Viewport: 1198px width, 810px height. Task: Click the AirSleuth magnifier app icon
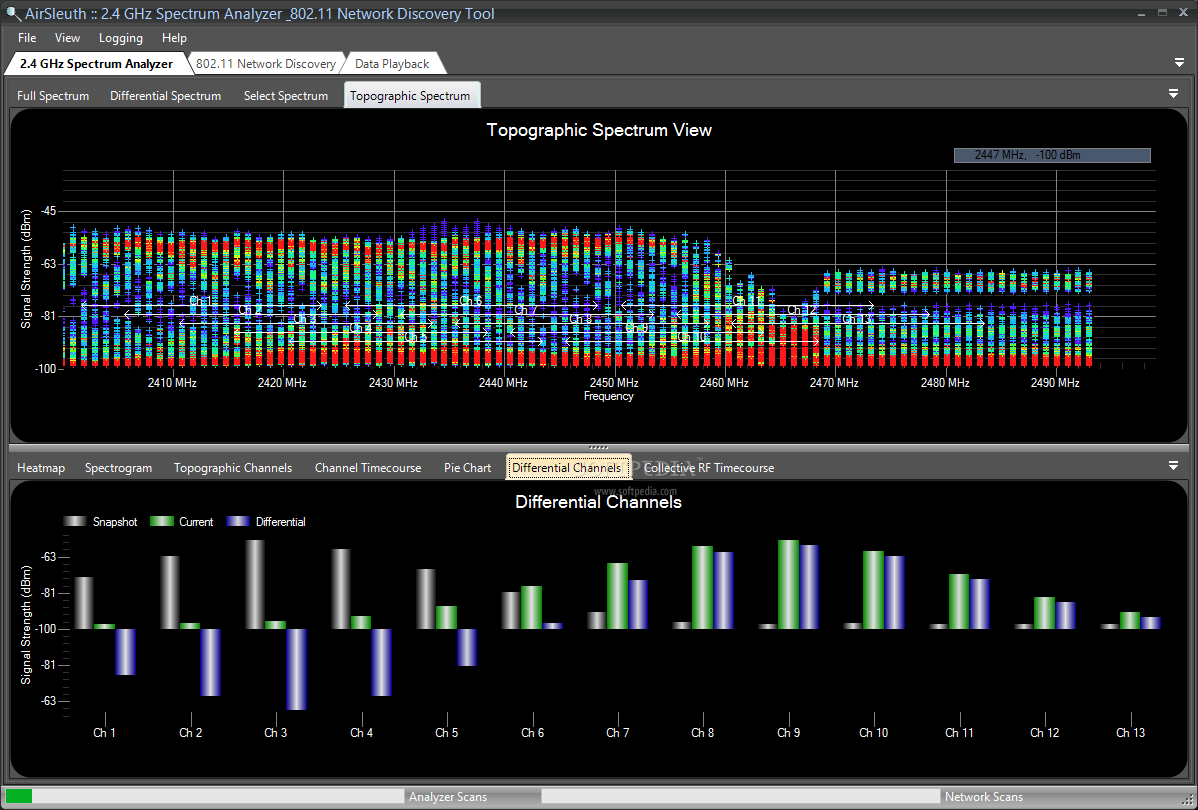[x=12, y=13]
